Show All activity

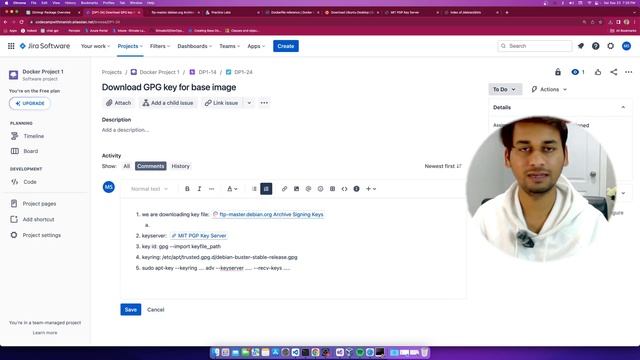(127, 166)
